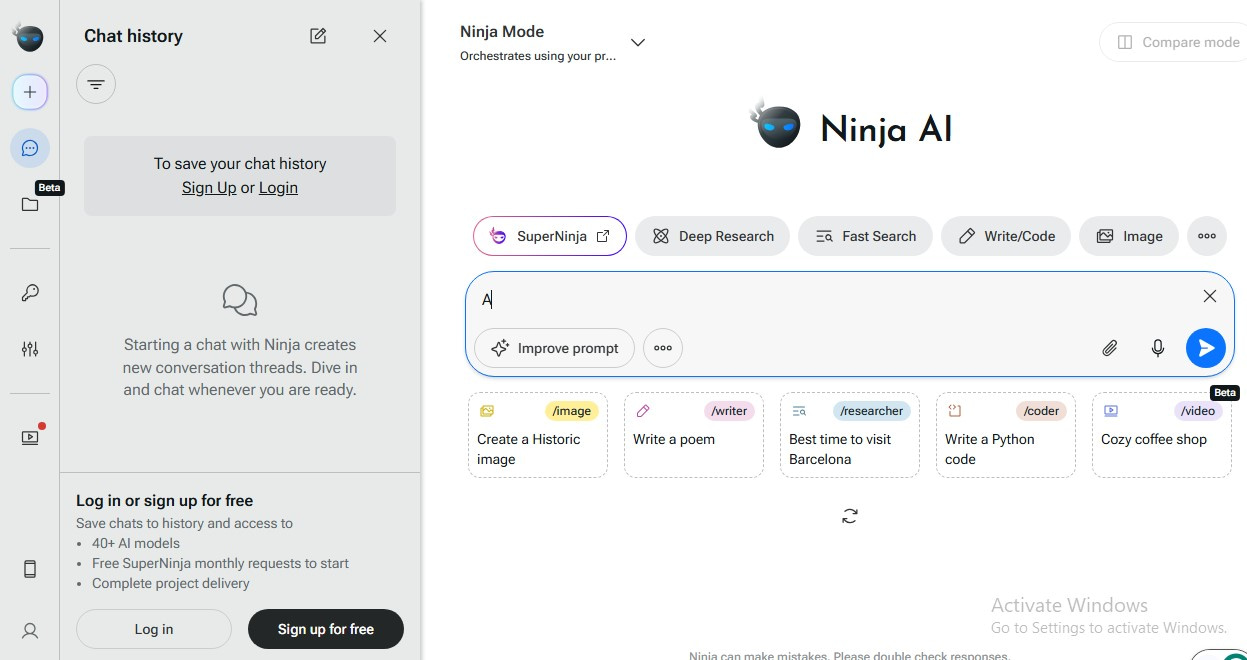Viewport: 1247px width, 660px height.
Task: Open the chat history filter button
Action: [x=95, y=84]
